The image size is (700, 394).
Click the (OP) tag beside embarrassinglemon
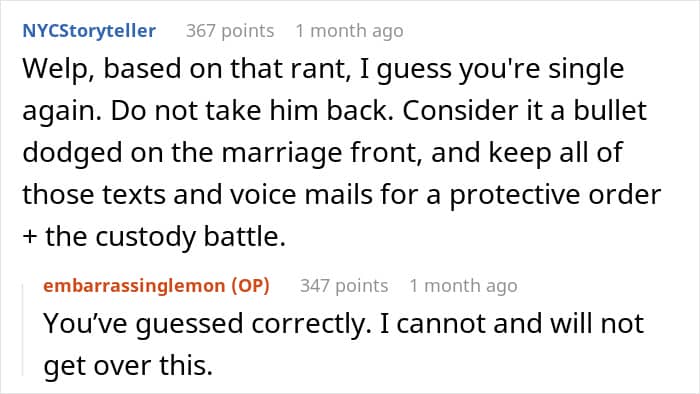coord(250,286)
